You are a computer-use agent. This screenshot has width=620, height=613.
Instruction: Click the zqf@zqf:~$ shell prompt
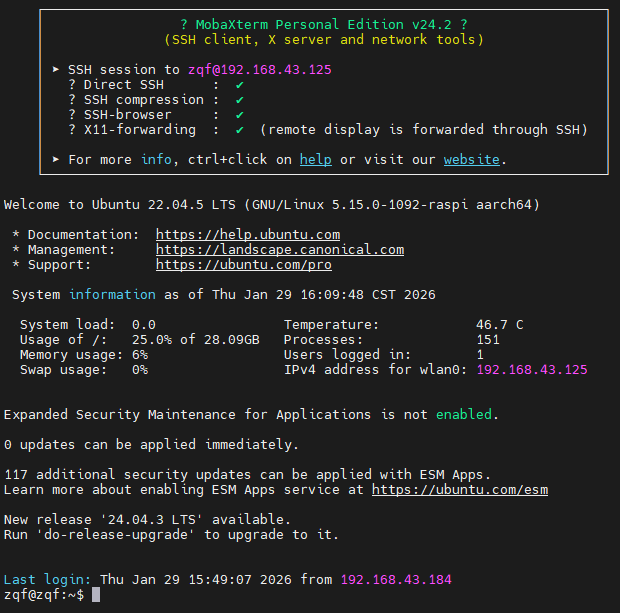pos(44,595)
